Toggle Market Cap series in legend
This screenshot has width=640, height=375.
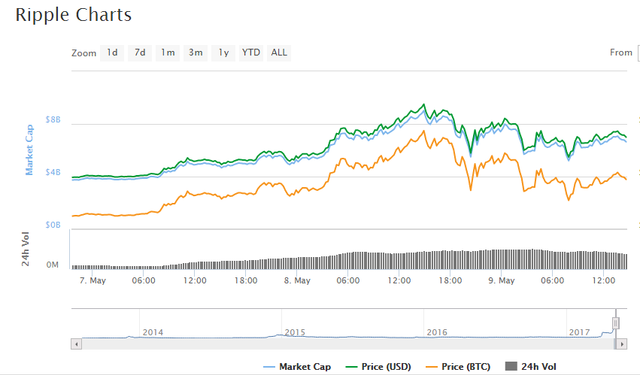click(297, 367)
